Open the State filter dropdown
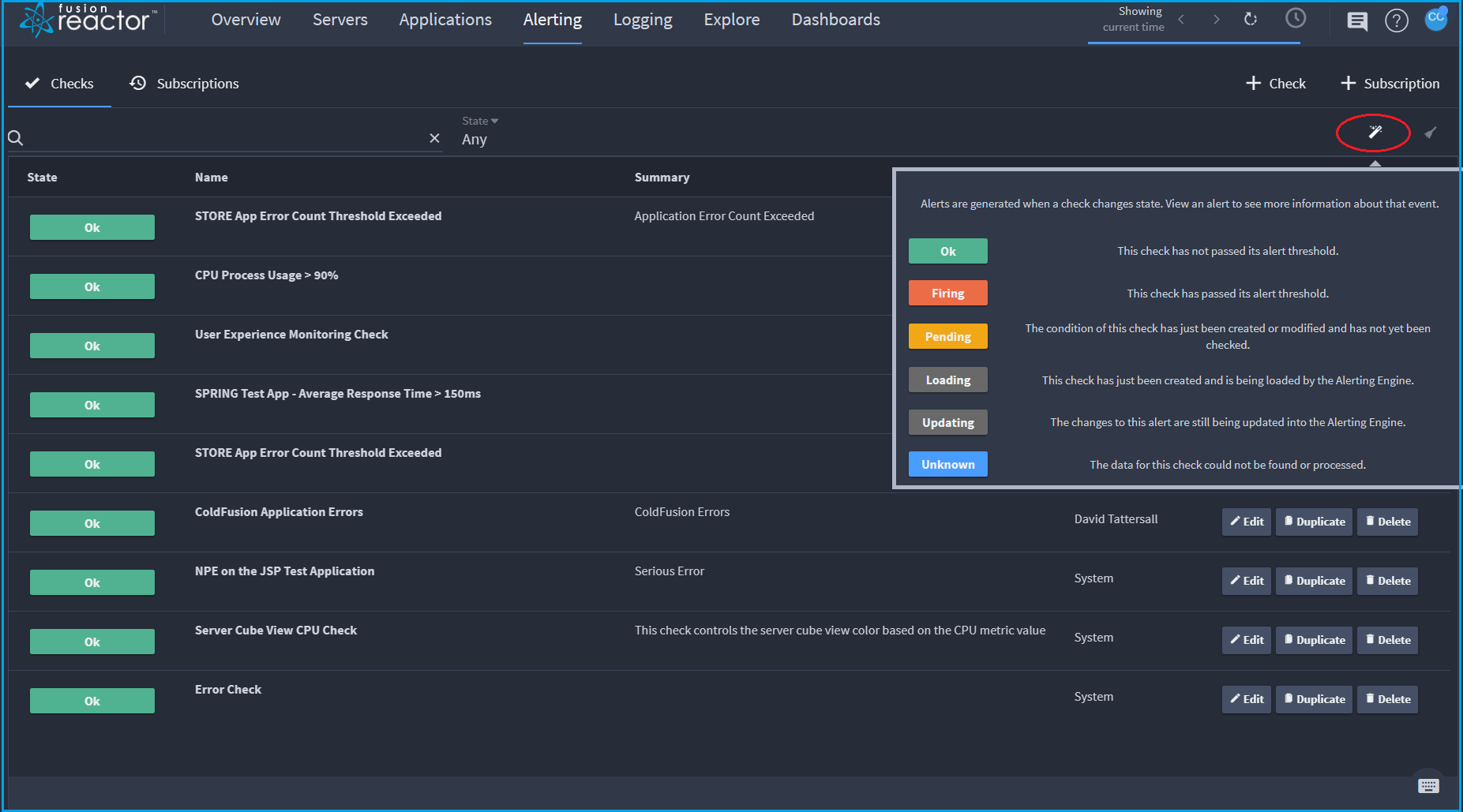This screenshot has height=812, width=1463. (x=480, y=131)
